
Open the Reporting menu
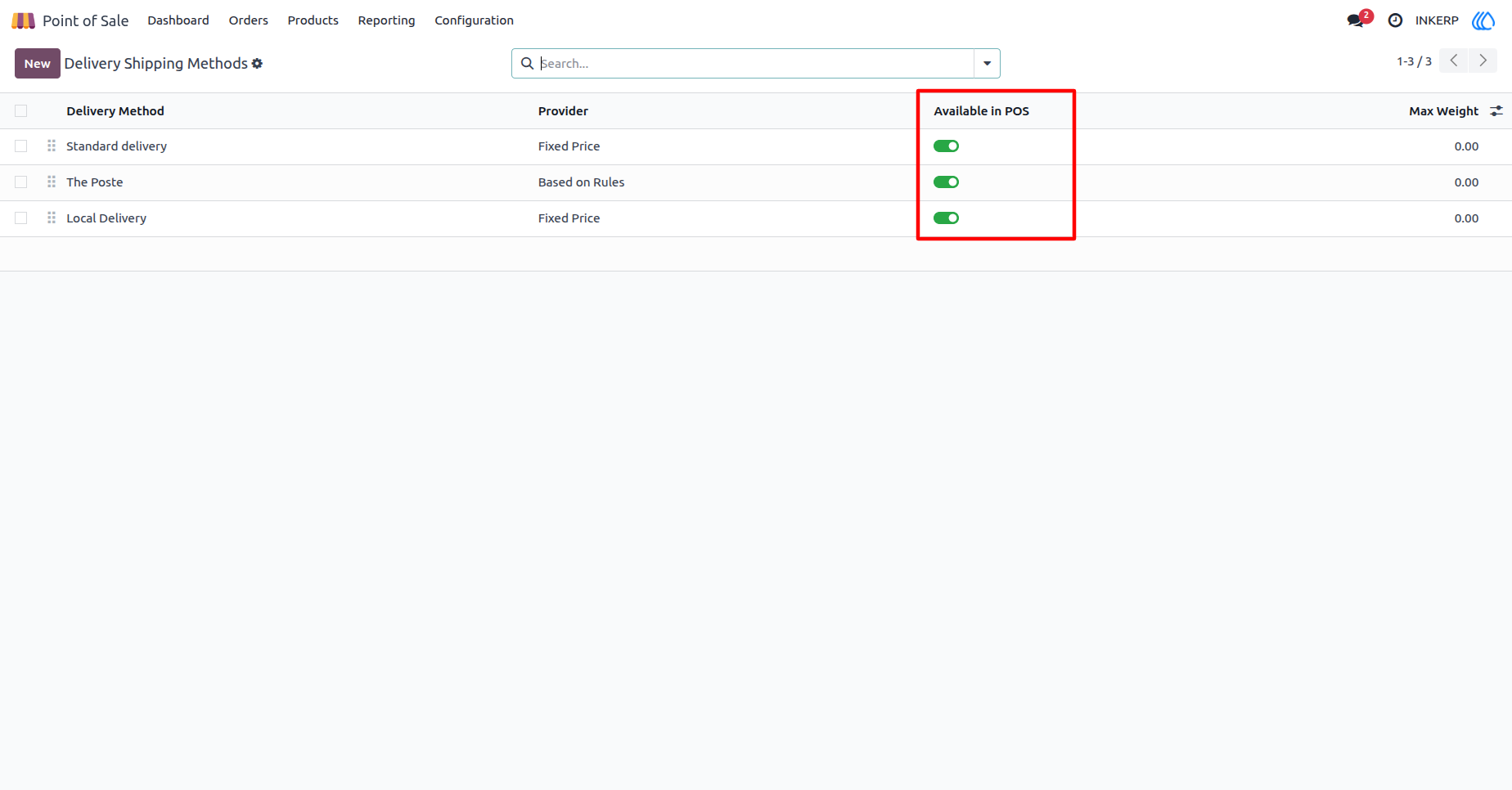(x=386, y=20)
